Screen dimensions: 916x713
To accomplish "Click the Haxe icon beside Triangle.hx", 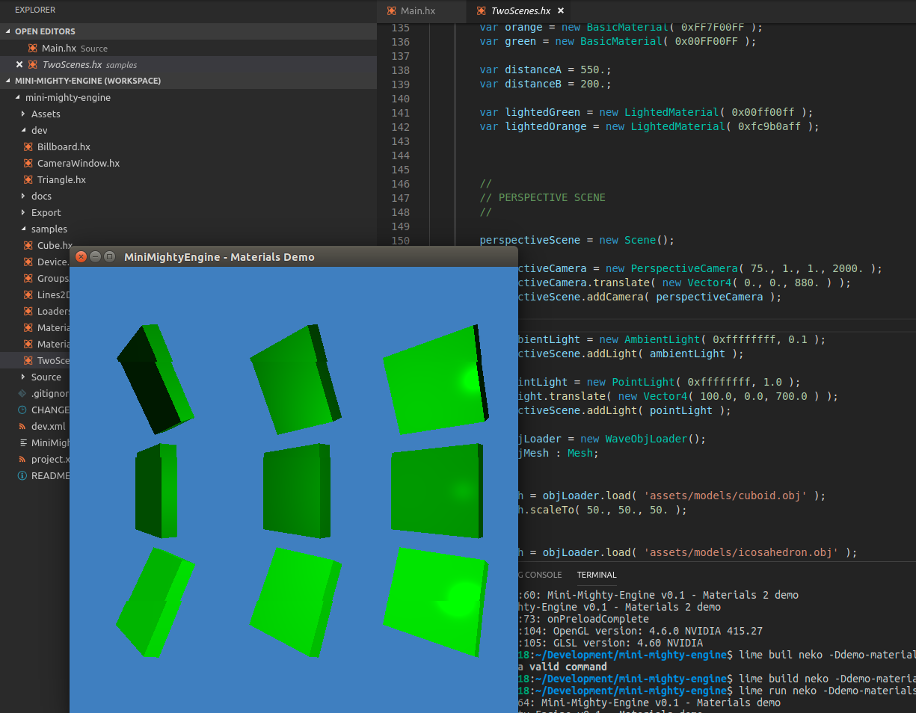I will pyautogui.click(x=28, y=180).
